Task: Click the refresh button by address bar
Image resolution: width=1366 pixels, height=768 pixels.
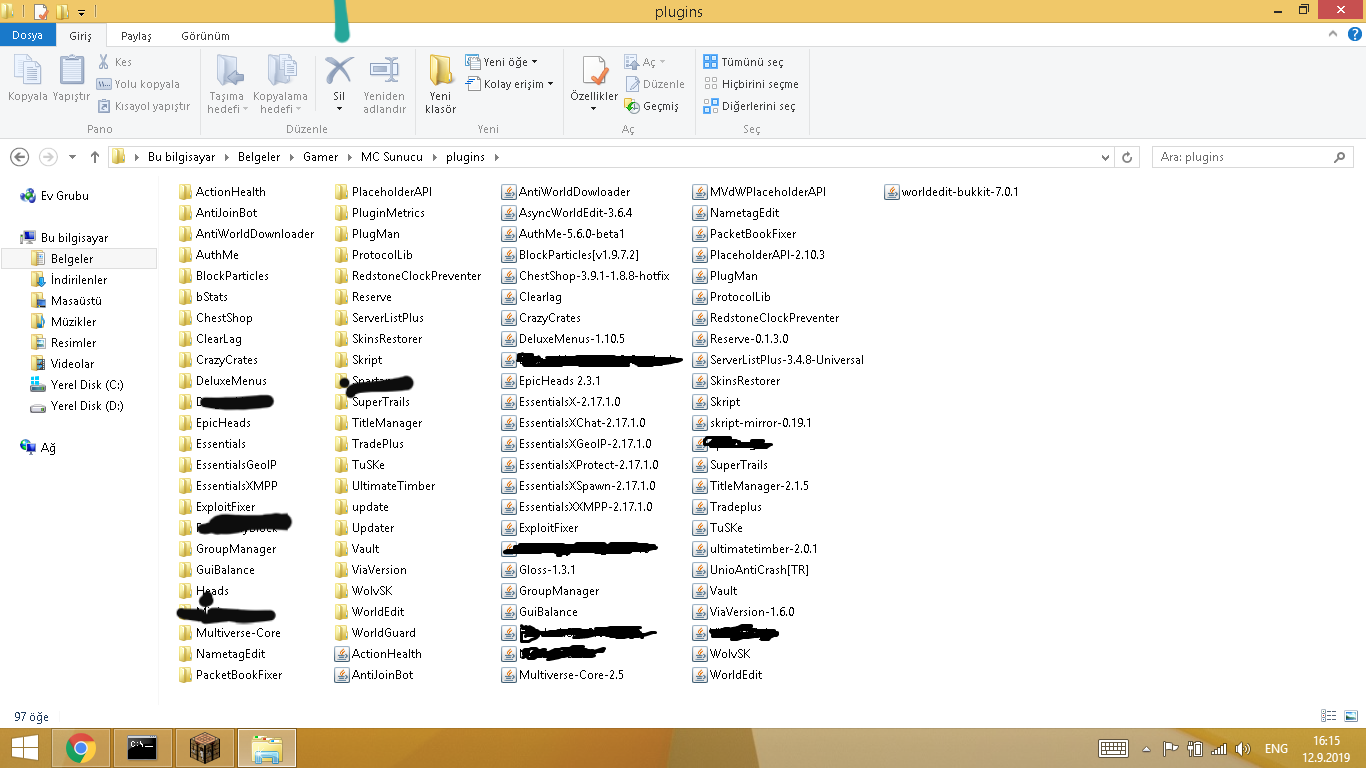Action: tap(1127, 157)
